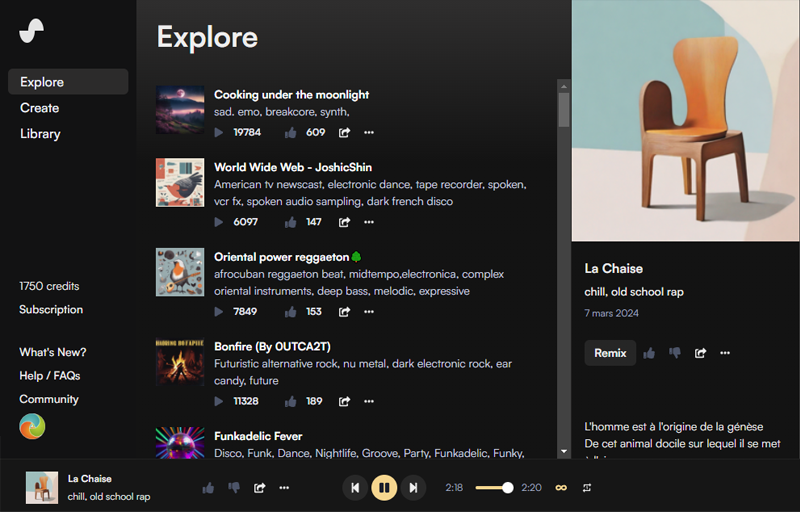Click the Explore page heading
Image resolution: width=800 pixels, height=512 pixels.
coord(207,37)
